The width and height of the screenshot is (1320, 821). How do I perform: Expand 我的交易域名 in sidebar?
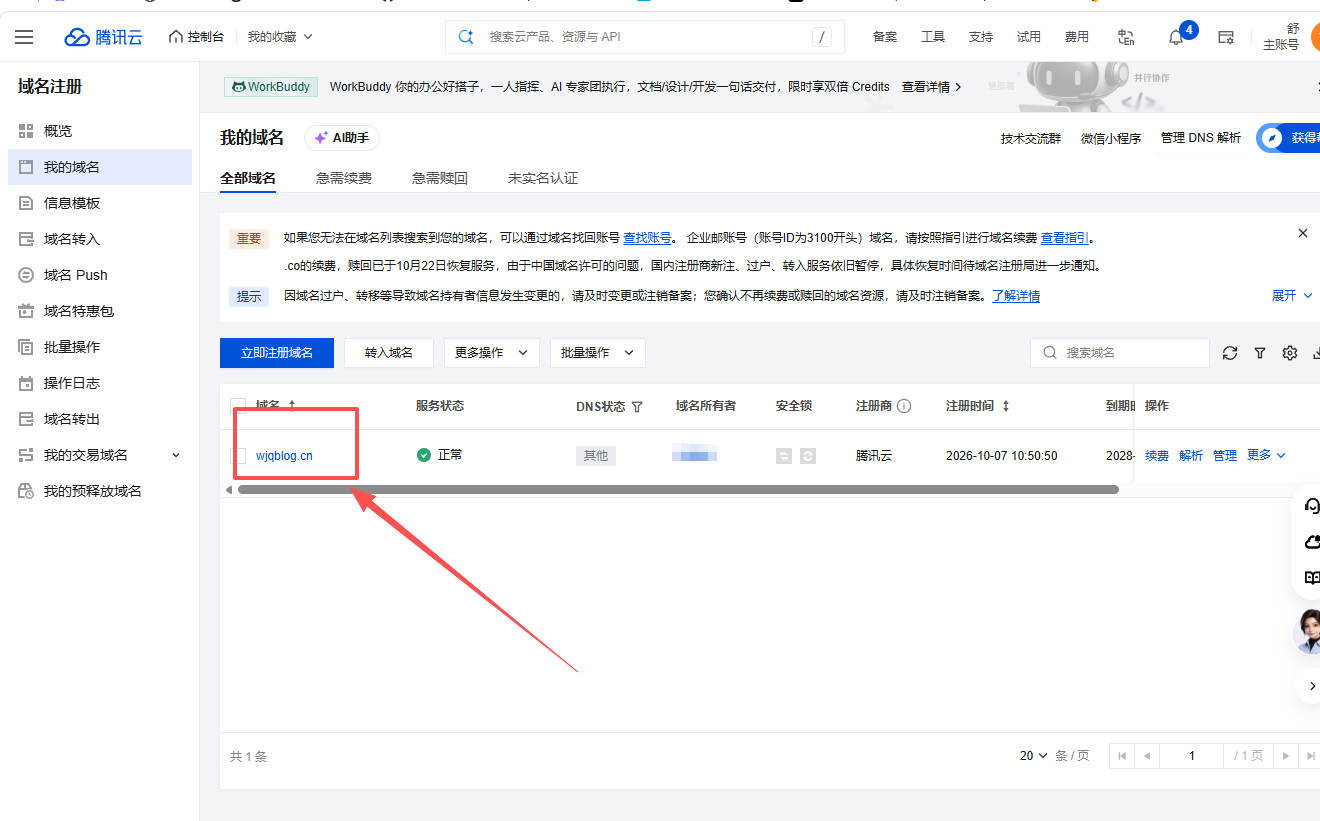pyautogui.click(x=100, y=455)
